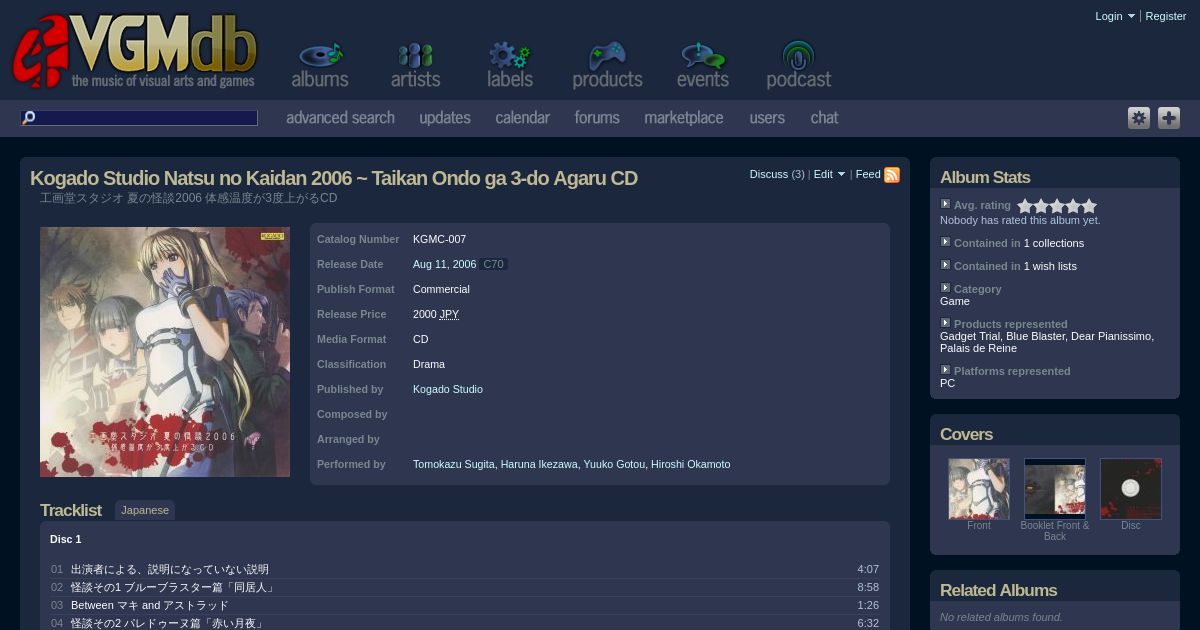Click the VGMdb logo
1200x630 pixels.
[135, 52]
